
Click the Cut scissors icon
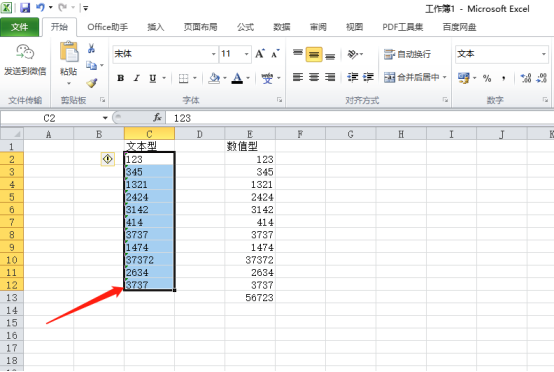click(x=92, y=48)
